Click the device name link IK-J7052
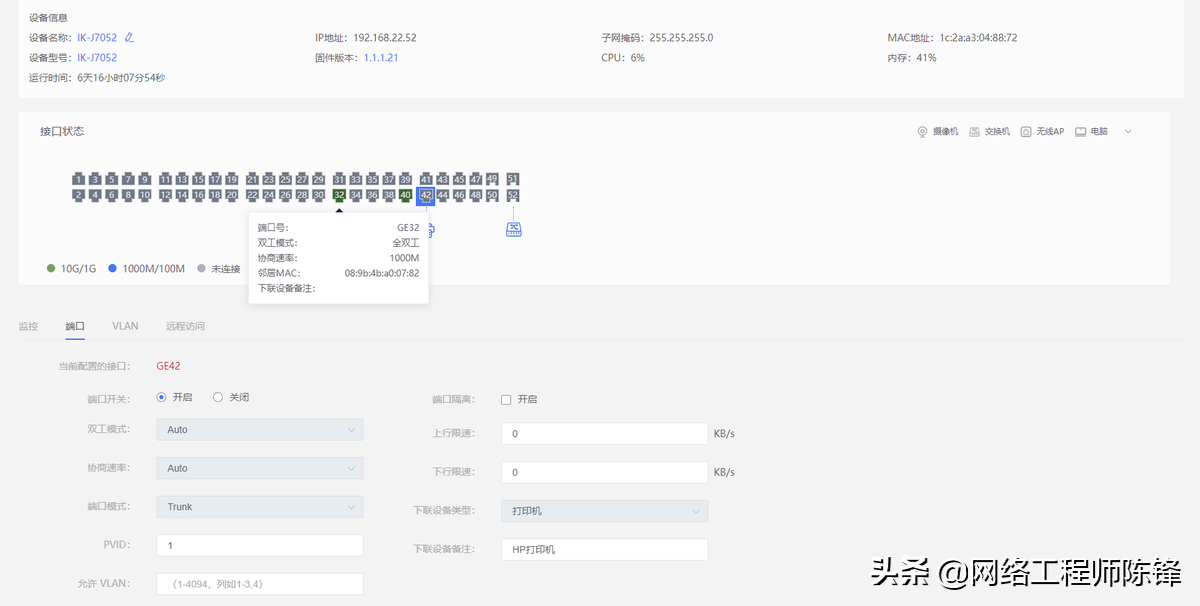Viewport: 1200px width, 606px height. (x=98, y=37)
